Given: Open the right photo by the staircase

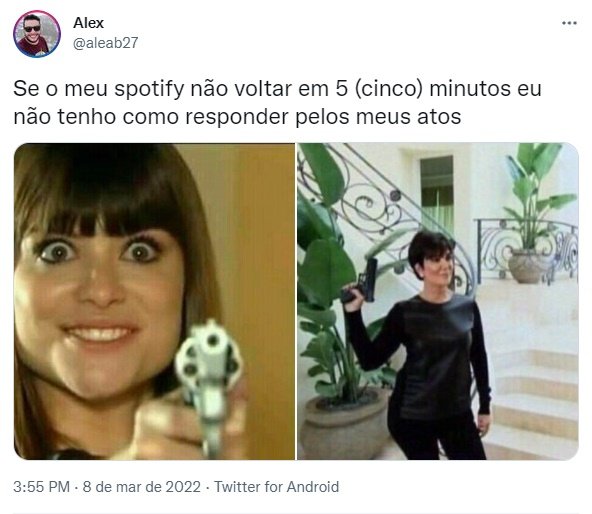Looking at the screenshot, I should [438, 301].
